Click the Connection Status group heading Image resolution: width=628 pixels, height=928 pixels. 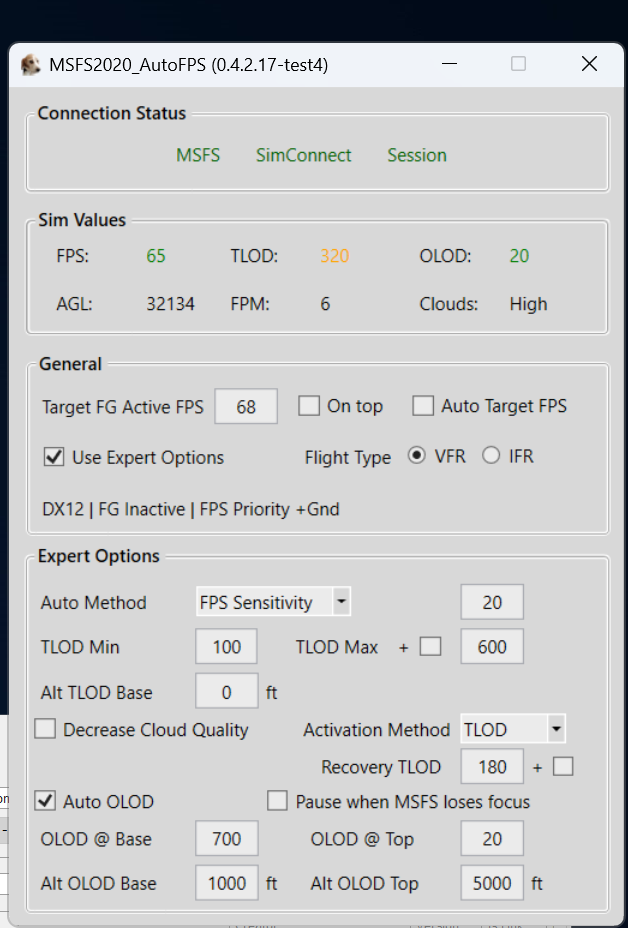pos(112,113)
